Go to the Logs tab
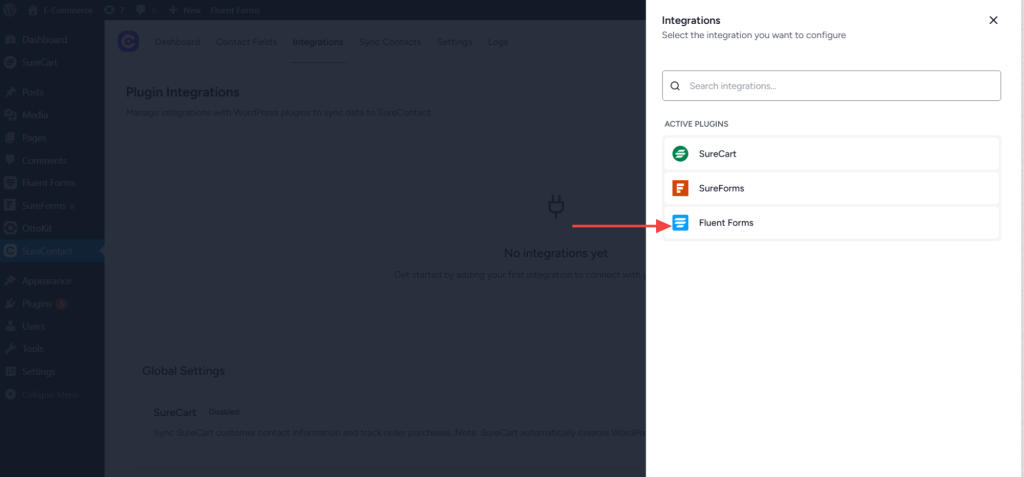This screenshot has height=477, width=1024. tap(497, 42)
